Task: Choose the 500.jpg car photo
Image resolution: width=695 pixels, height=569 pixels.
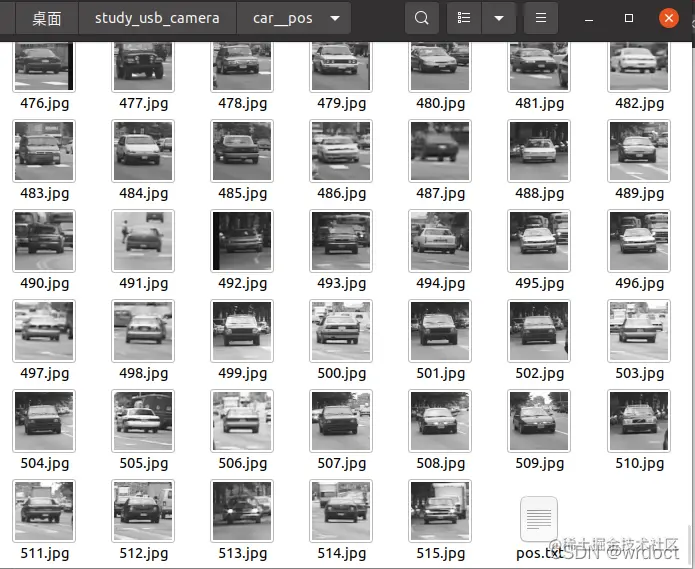Action: pyautogui.click(x=341, y=331)
